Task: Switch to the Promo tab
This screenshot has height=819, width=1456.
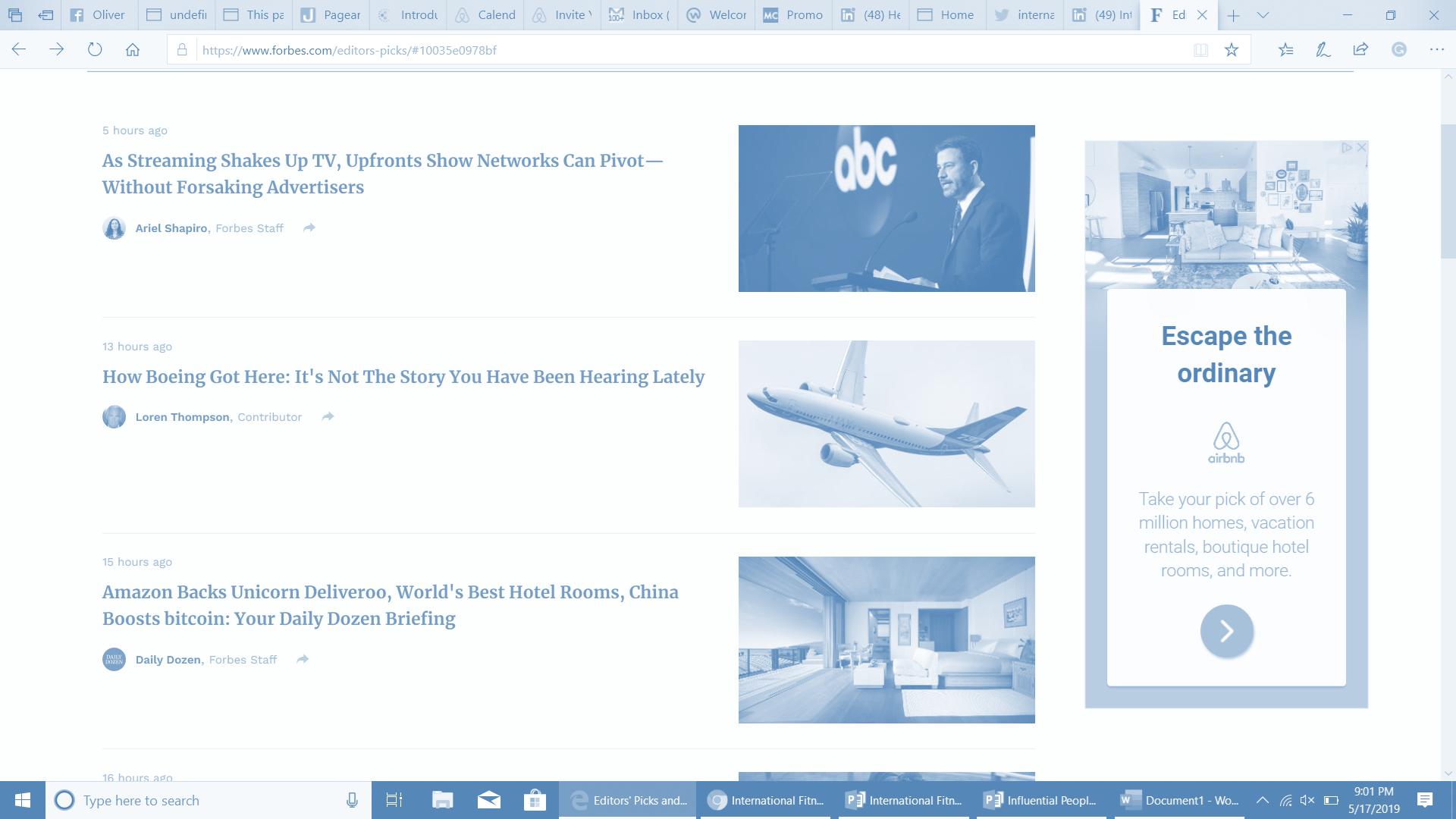Action: [x=794, y=14]
